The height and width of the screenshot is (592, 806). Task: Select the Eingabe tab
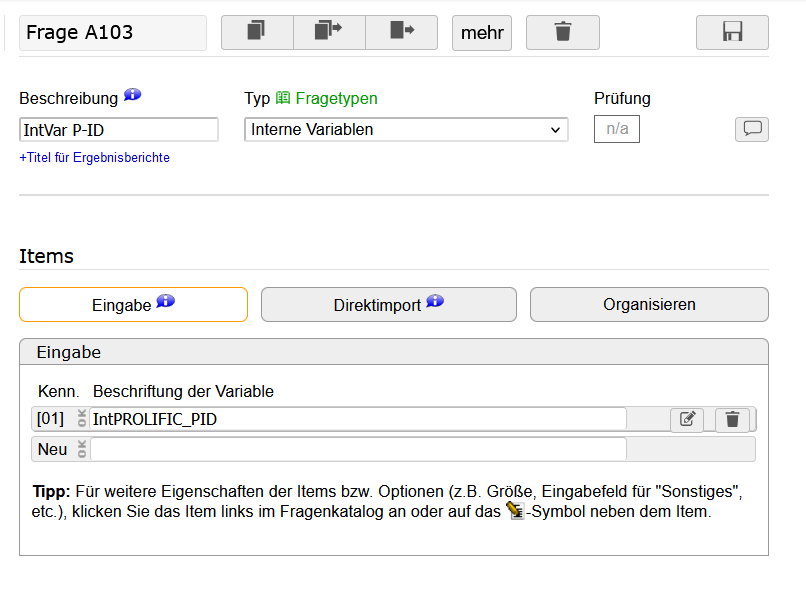pos(134,305)
